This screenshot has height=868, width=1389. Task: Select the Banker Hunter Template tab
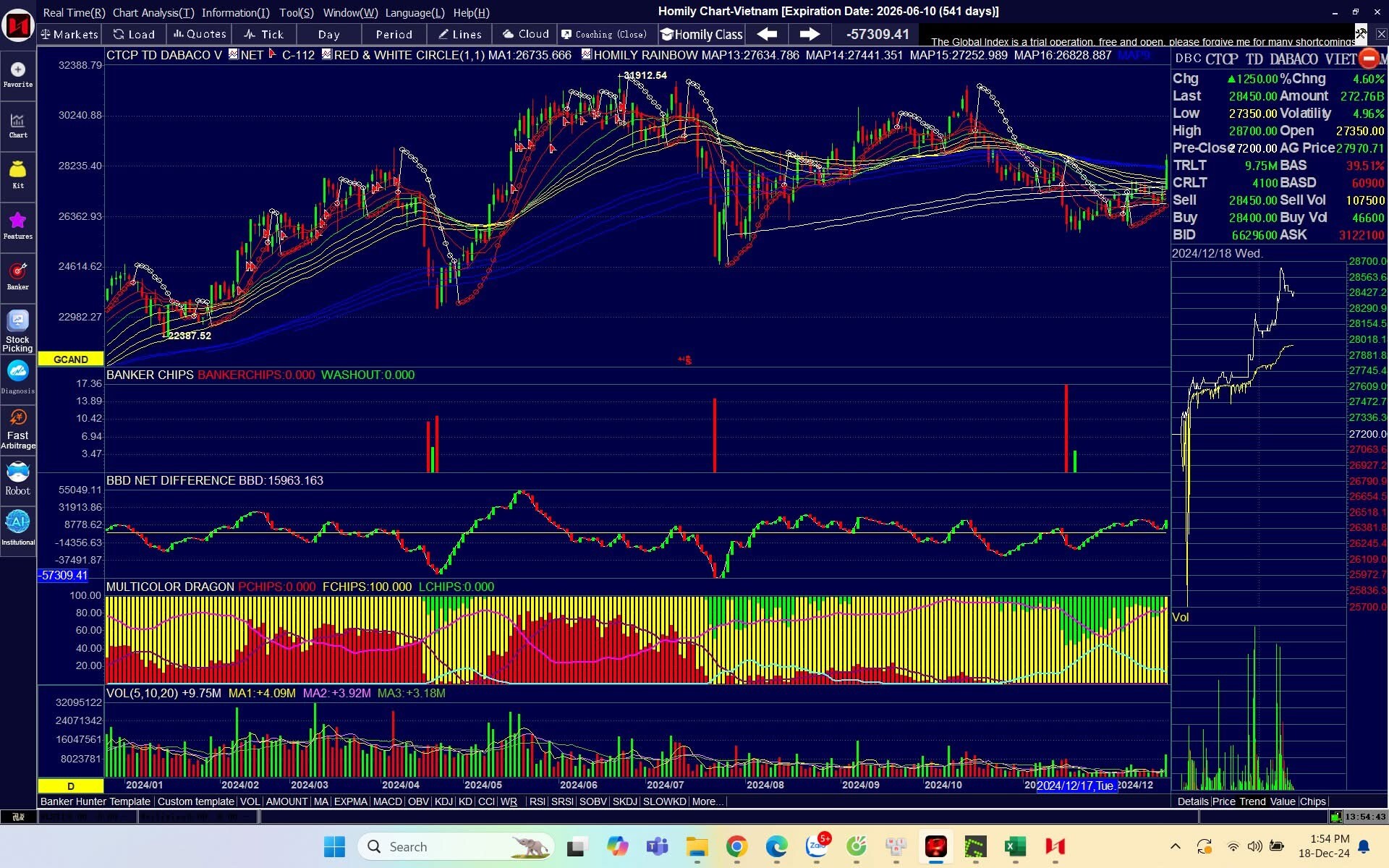(95, 801)
